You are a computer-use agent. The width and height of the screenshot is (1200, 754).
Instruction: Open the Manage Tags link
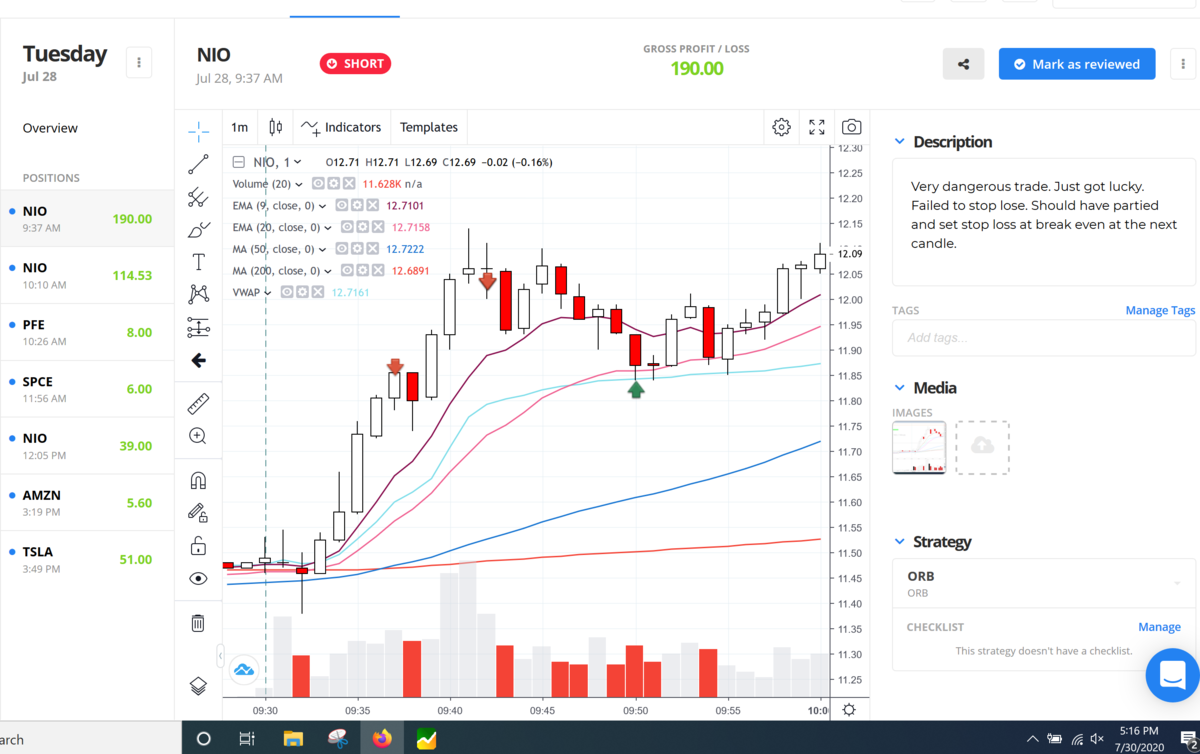(x=1160, y=310)
